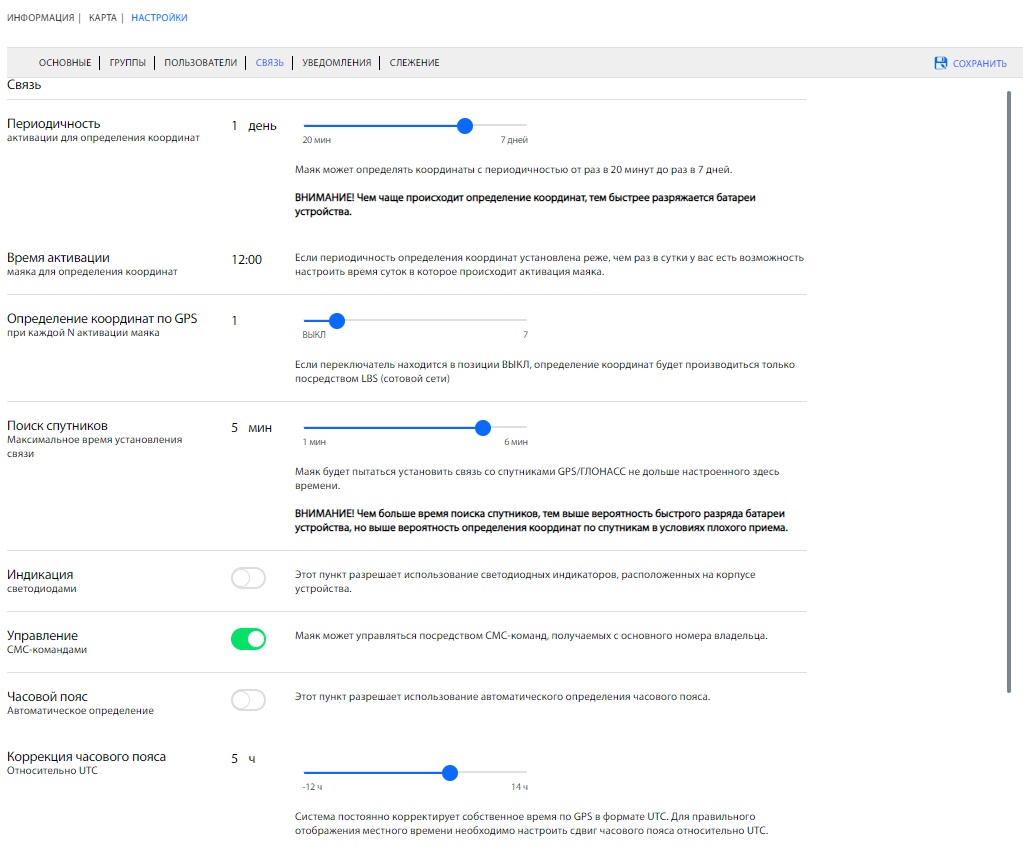Go to the СЛЕЖЕНИЕ tracking tab
The width and height of the screenshot is (1023, 849).
tap(414, 63)
